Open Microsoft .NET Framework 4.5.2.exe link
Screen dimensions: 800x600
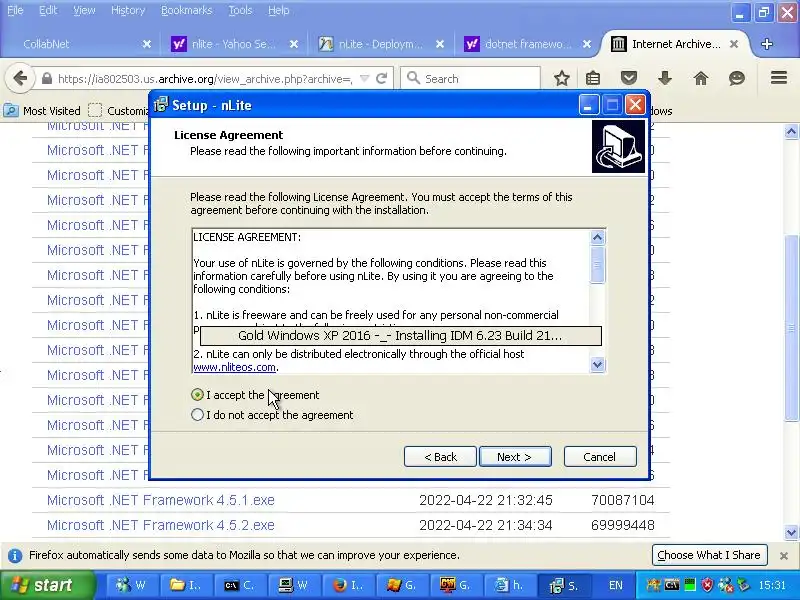[161, 525]
